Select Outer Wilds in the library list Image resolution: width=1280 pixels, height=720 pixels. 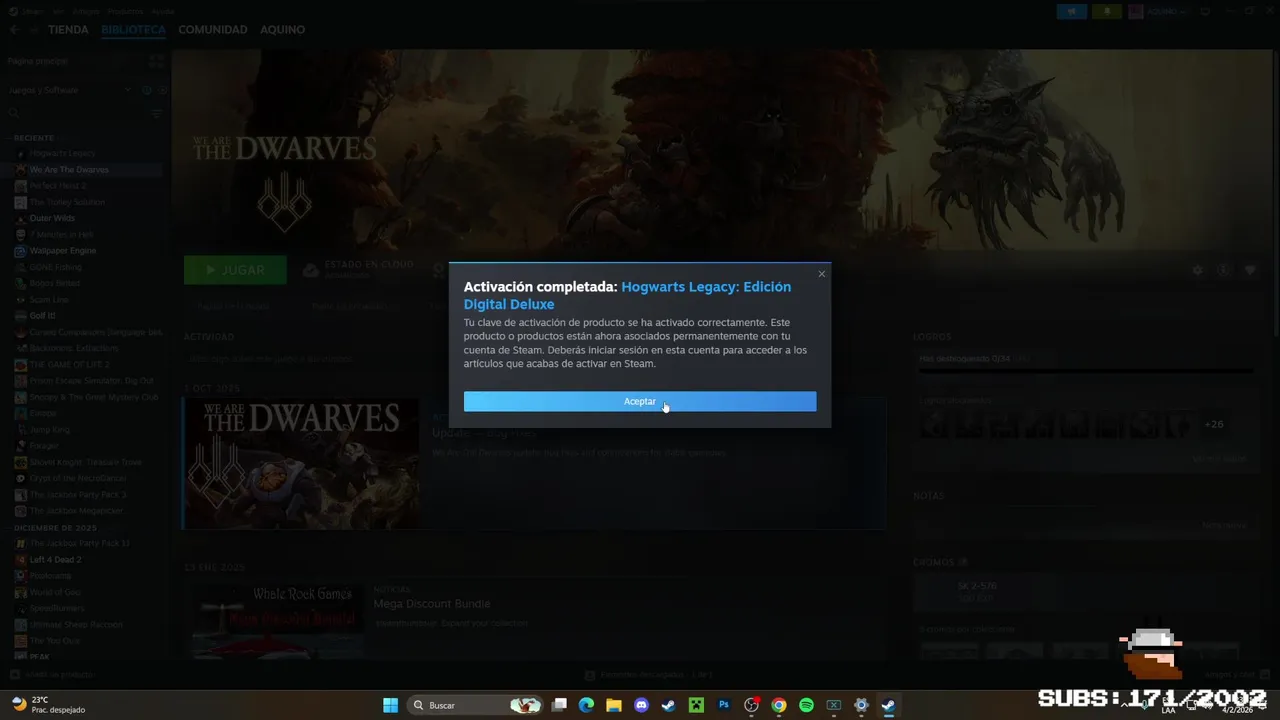click(52, 218)
